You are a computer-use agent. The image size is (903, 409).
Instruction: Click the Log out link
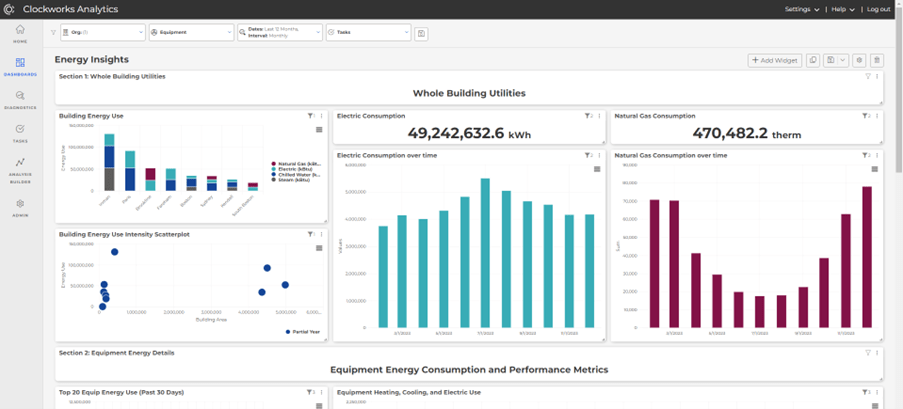pyautogui.click(x=878, y=9)
